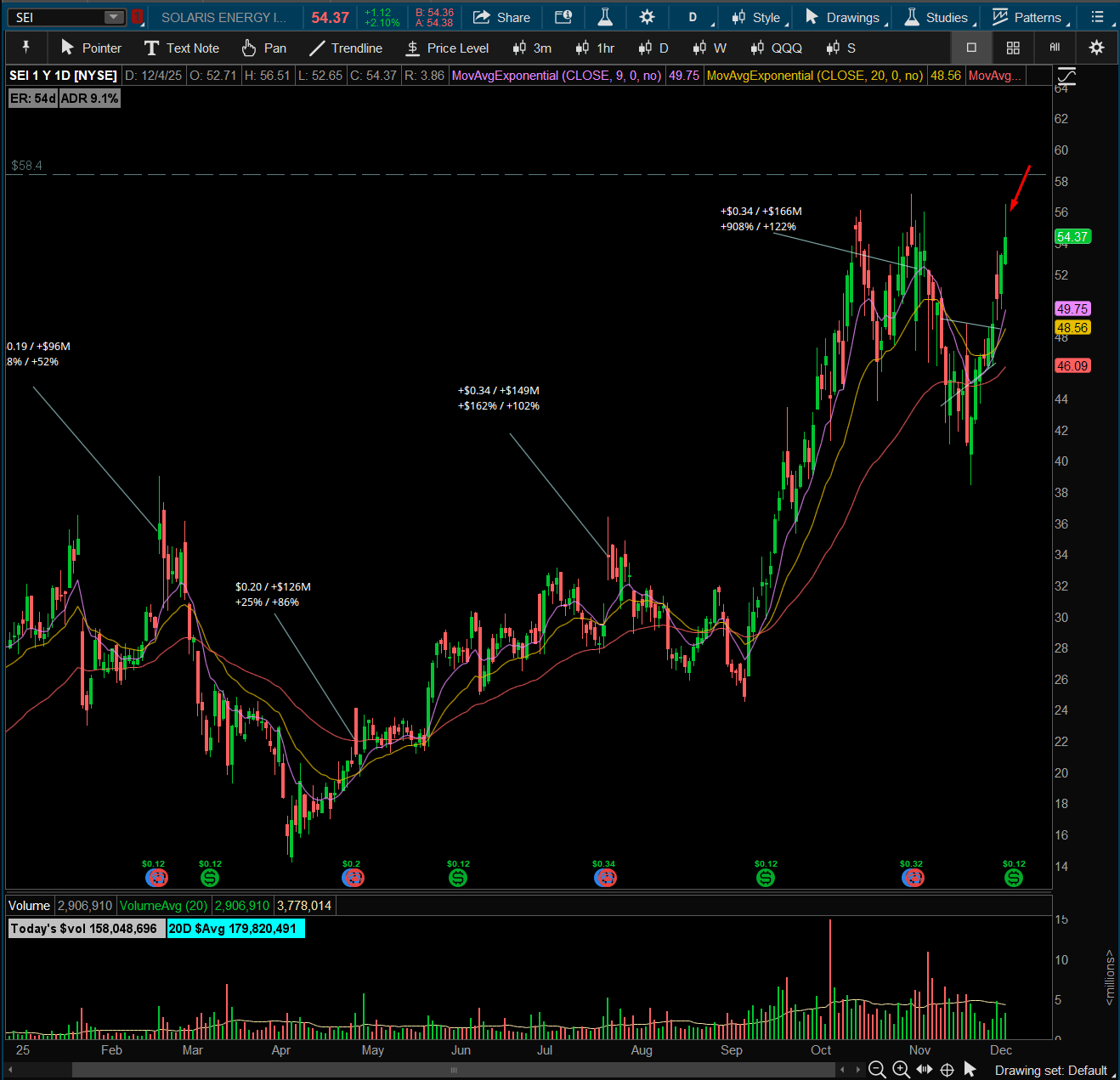Click the 20D $Avg 179,820,491 label
This screenshot has width=1120, height=1080.
coord(235,929)
